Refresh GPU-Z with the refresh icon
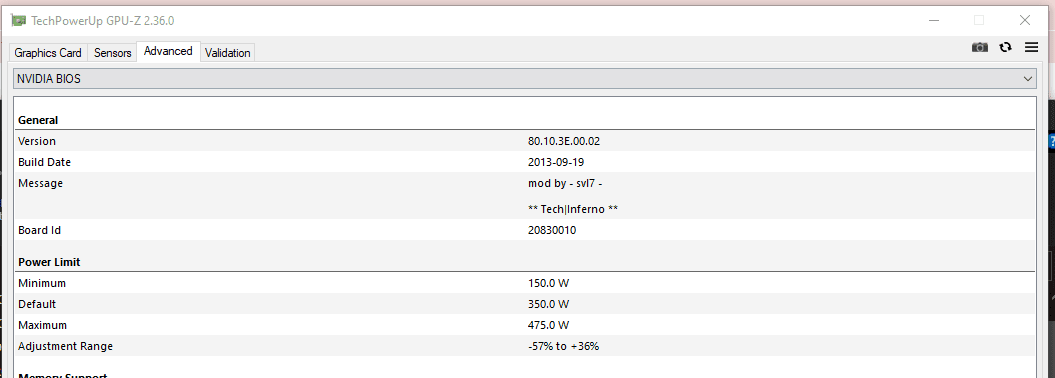 pyautogui.click(x=1005, y=47)
